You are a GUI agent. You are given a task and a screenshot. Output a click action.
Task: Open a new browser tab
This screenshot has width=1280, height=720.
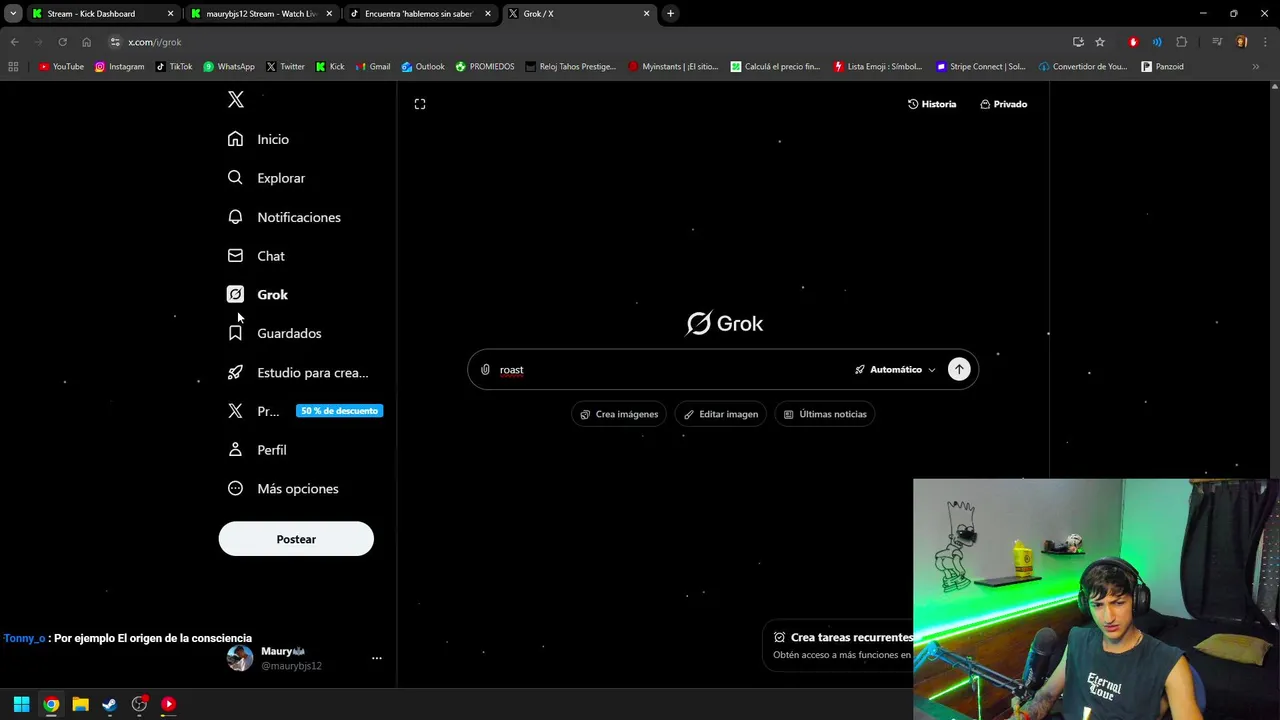(x=671, y=14)
